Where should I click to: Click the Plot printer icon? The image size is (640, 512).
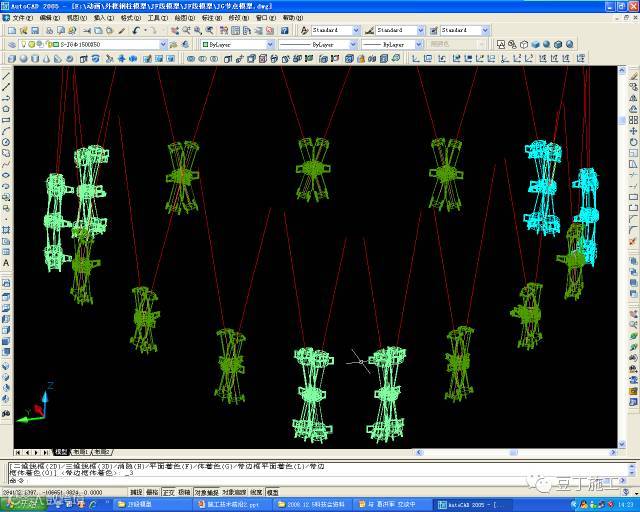point(49,31)
